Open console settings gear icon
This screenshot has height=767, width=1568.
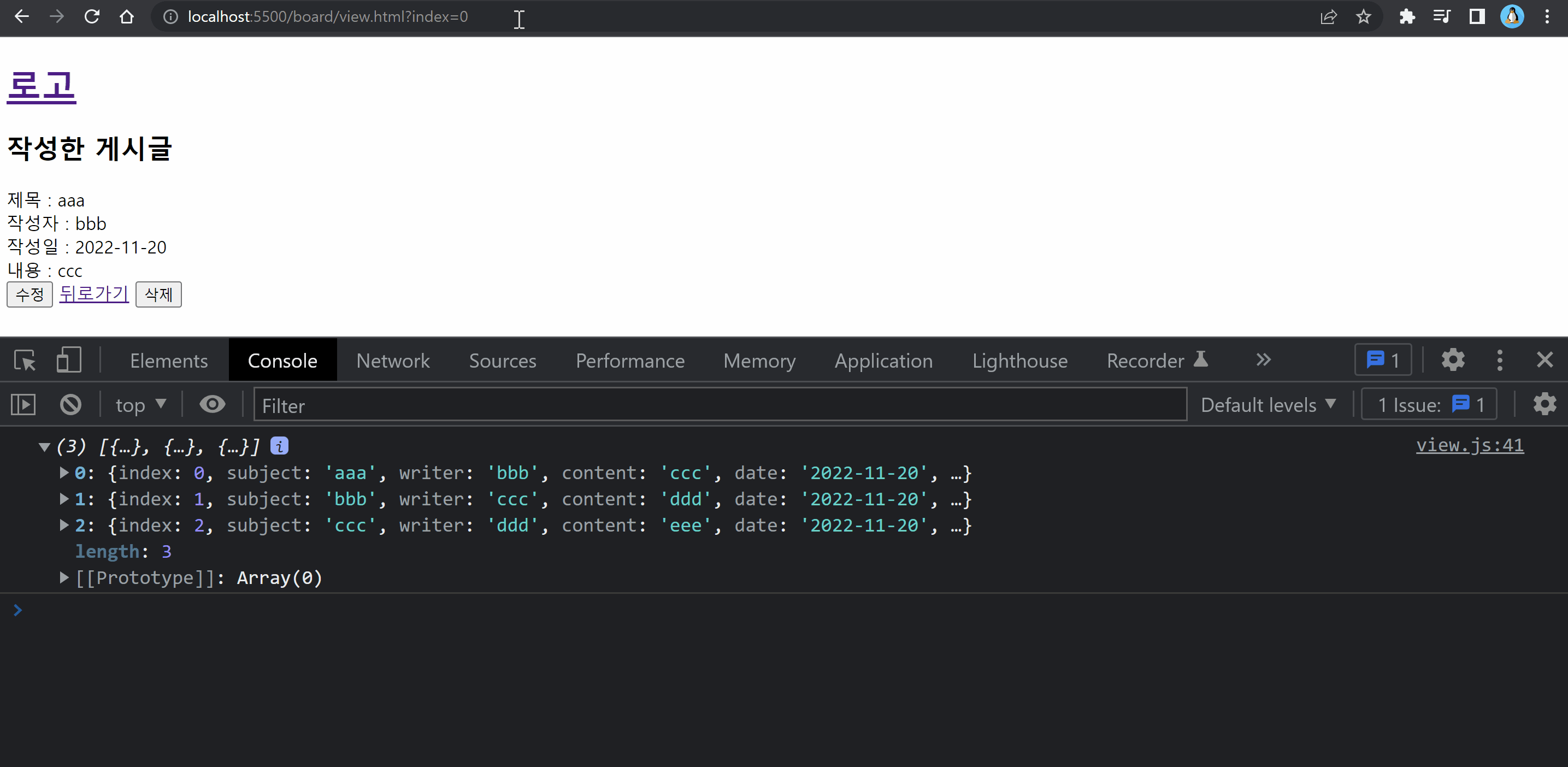click(1545, 405)
